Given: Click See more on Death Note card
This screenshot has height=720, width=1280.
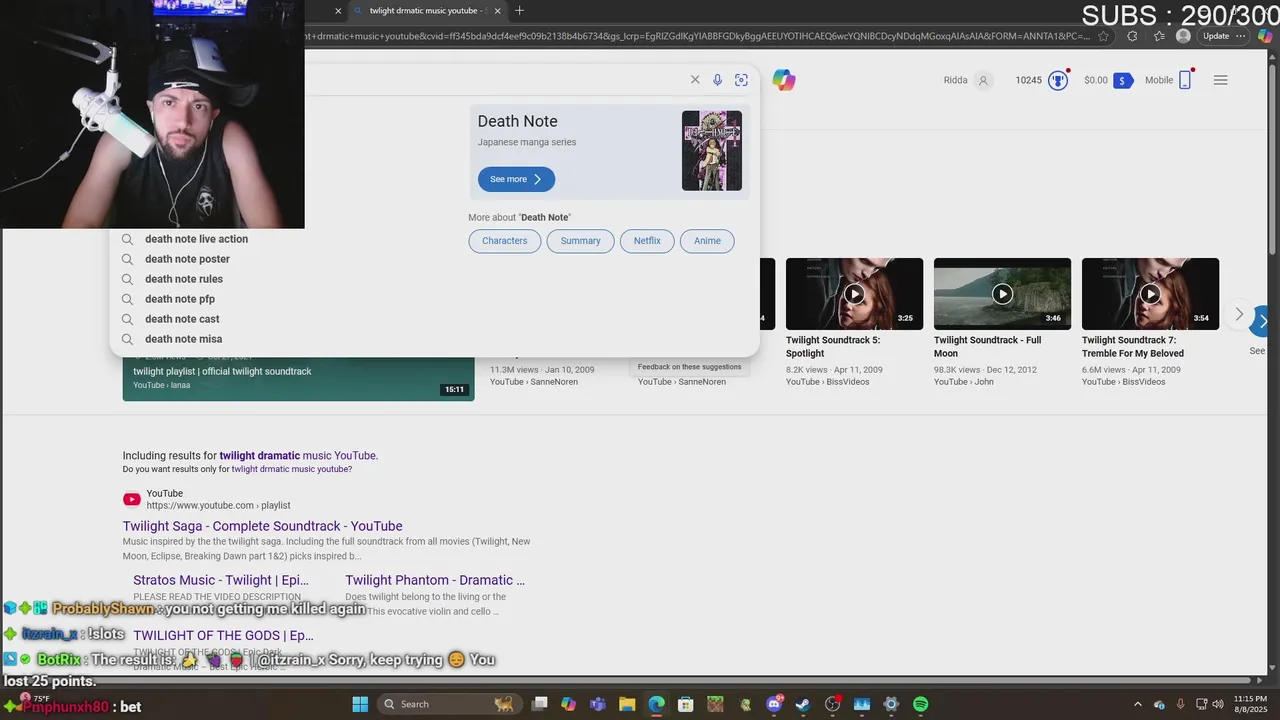Looking at the screenshot, I should click(516, 179).
